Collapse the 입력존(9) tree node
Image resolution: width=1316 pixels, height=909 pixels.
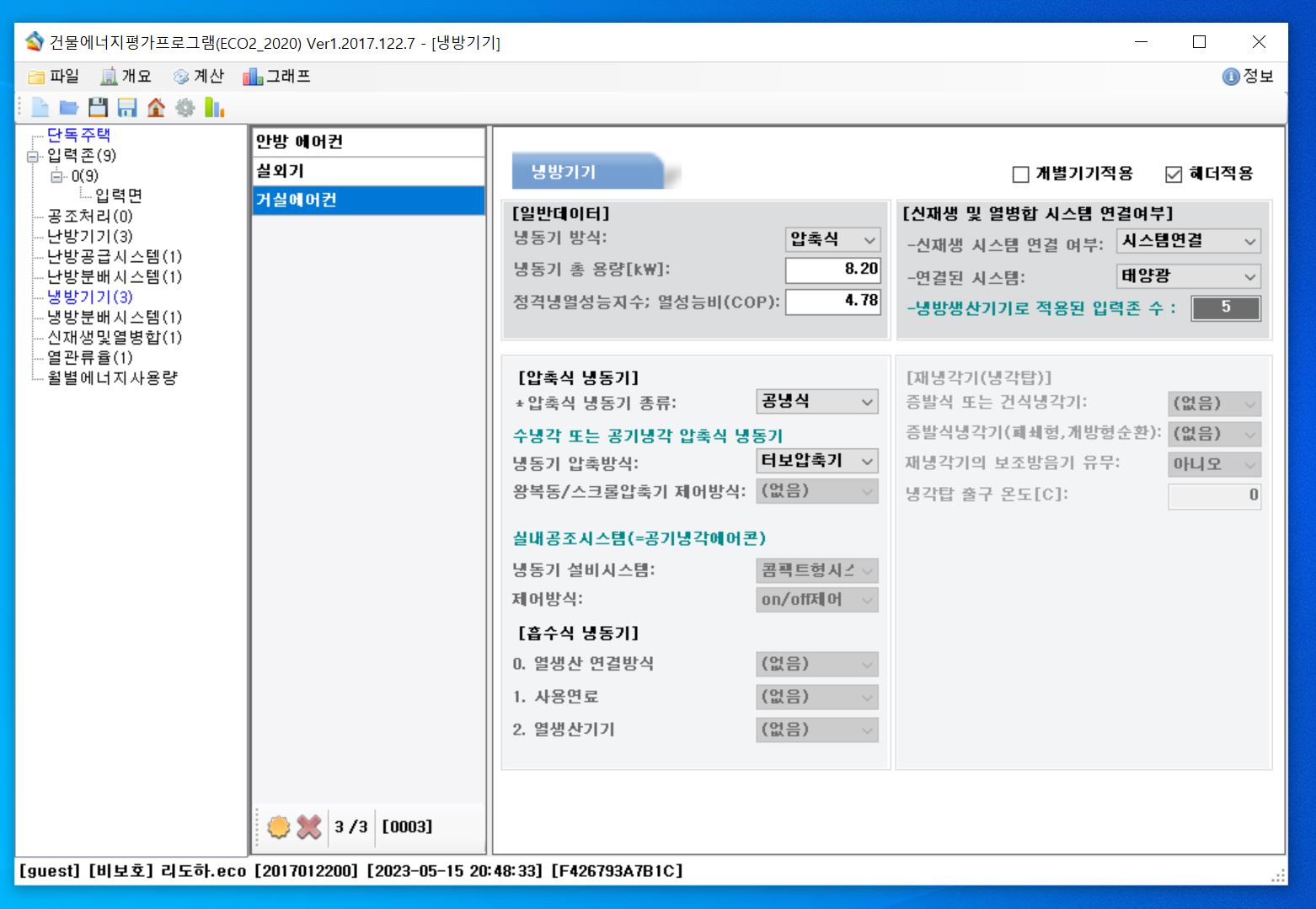(x=33, y=156)
